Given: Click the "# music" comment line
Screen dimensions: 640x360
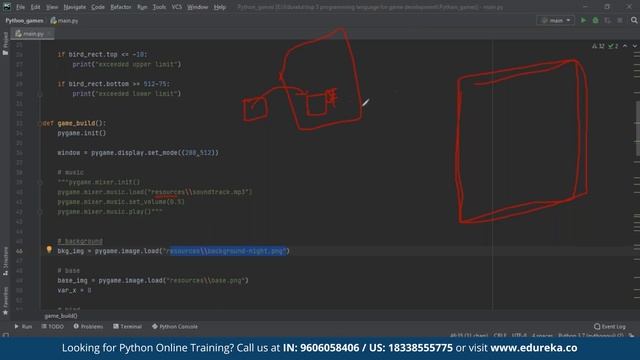Looking at the screenshot, I should point(71,172).
